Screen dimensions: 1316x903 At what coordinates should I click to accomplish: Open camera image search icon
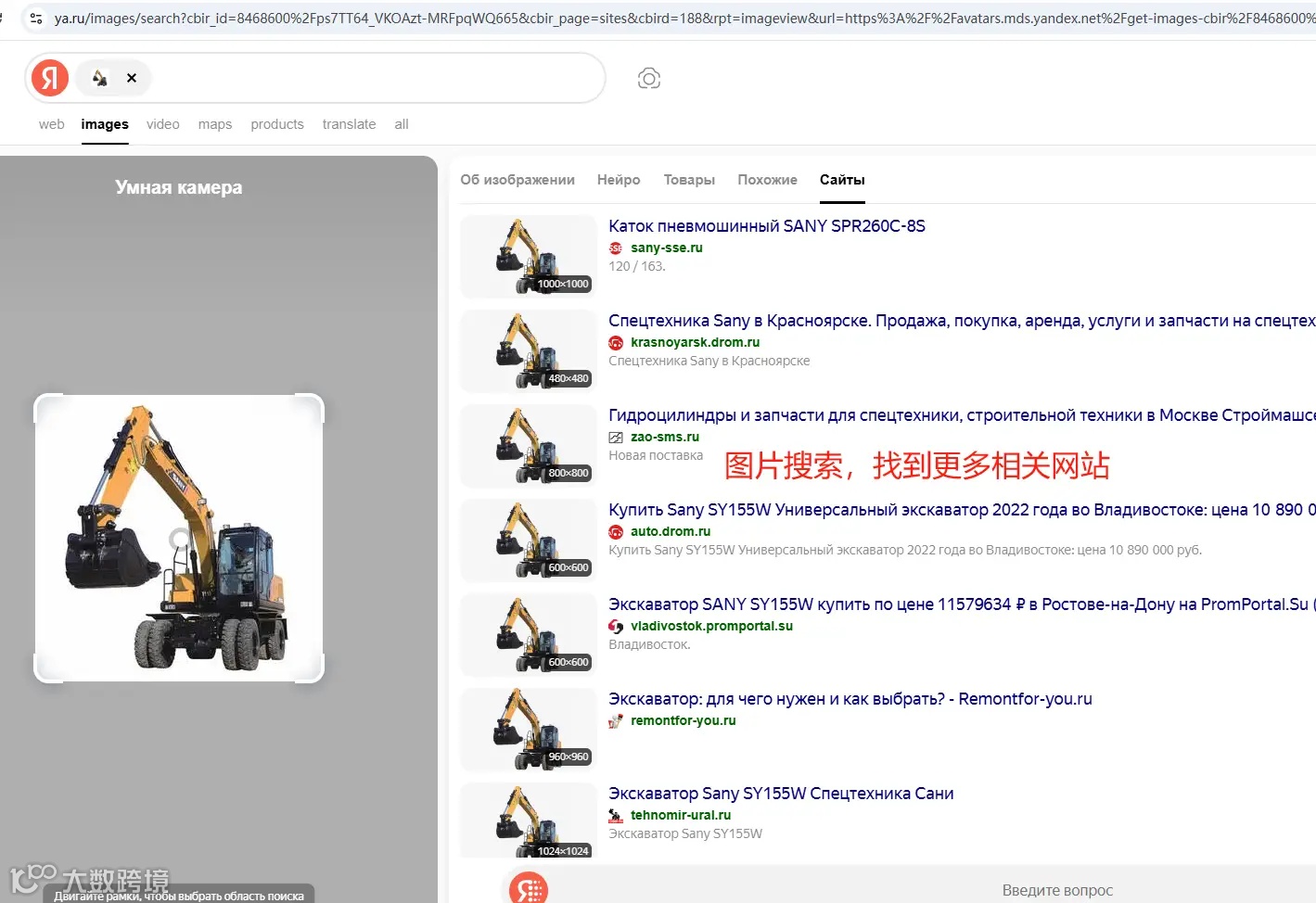(x=649, y=79)
